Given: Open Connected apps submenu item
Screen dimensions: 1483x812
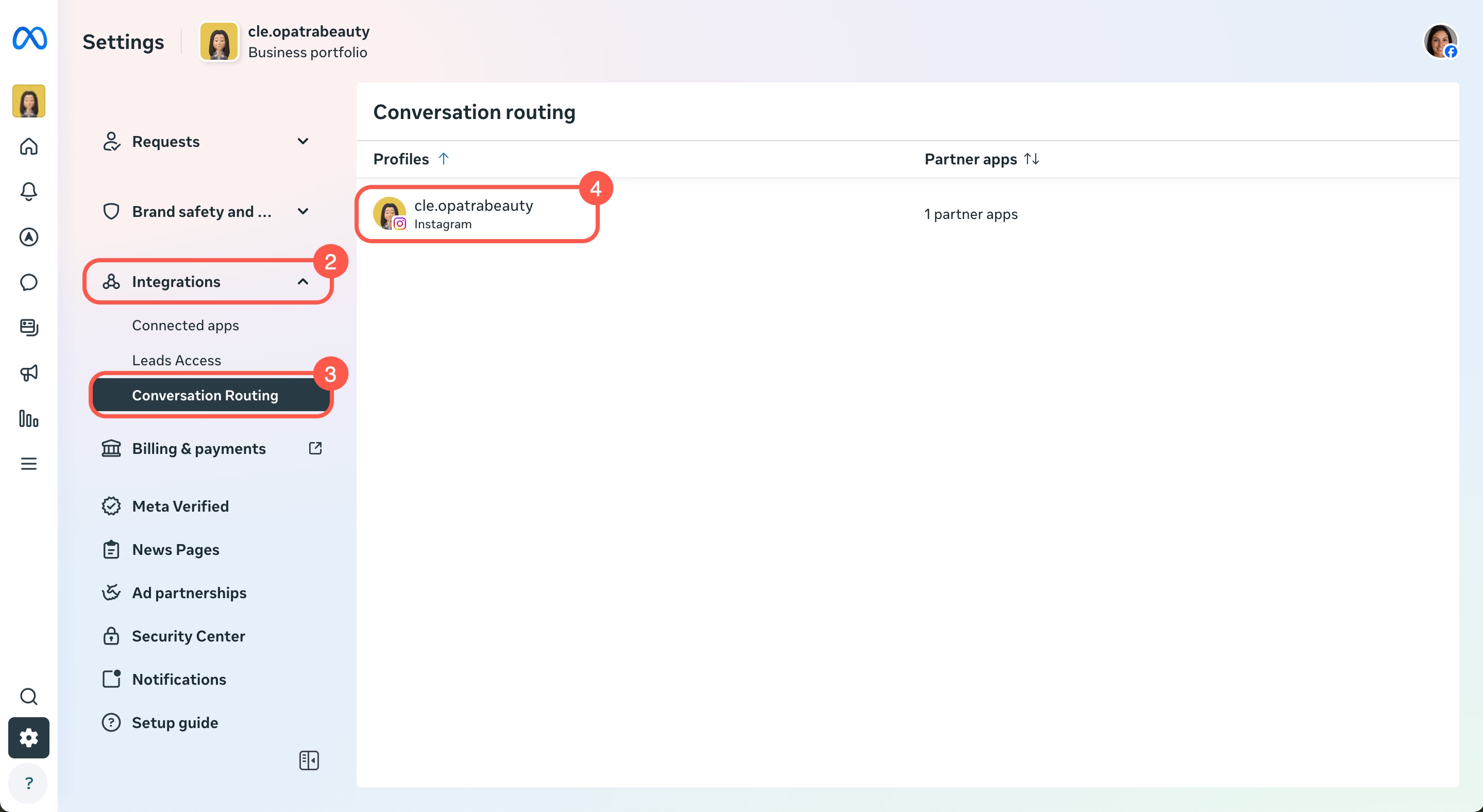Looking at the screenshot, I should tap(186, 325).
